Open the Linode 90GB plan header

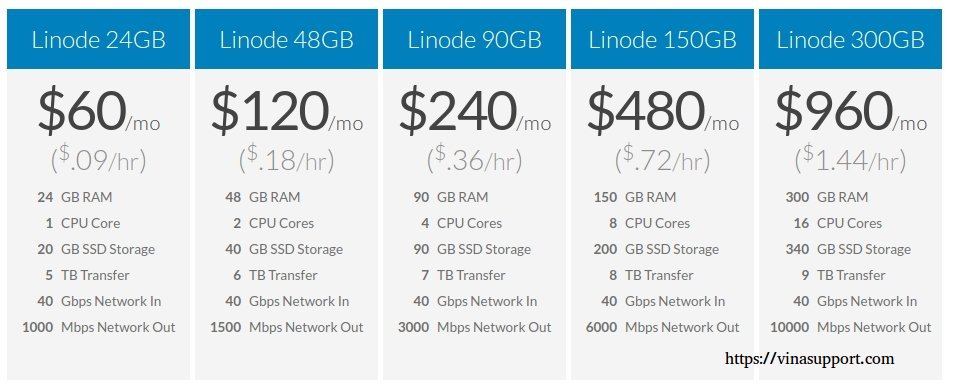pyautogui.click(x=474, y=39)
